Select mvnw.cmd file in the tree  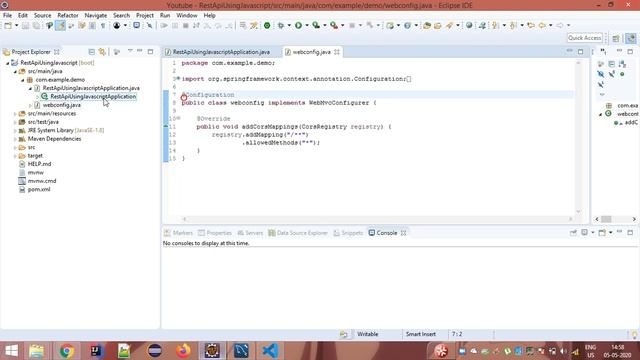42,181
